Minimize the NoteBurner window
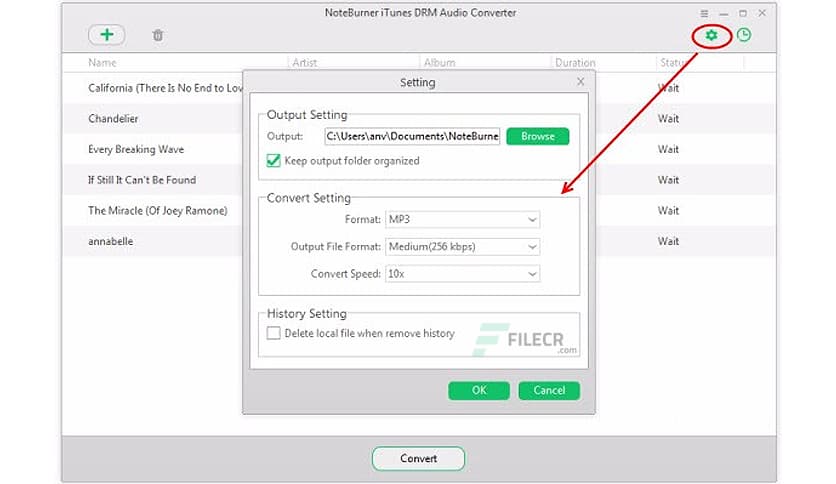Image resolution: width=836 pixels, height=484 pixels. point(724,13)
